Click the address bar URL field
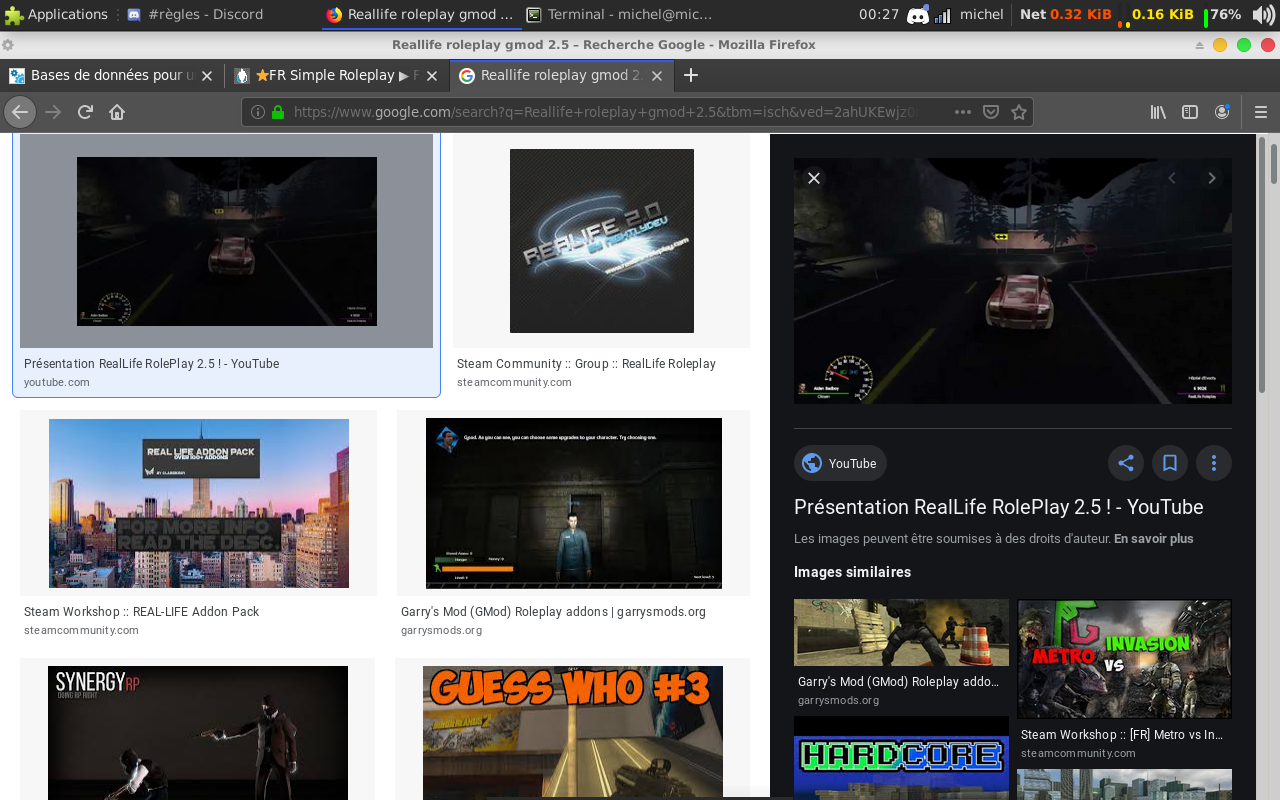The width and height of the screenshot is (1280, 800). click(605, 112)
